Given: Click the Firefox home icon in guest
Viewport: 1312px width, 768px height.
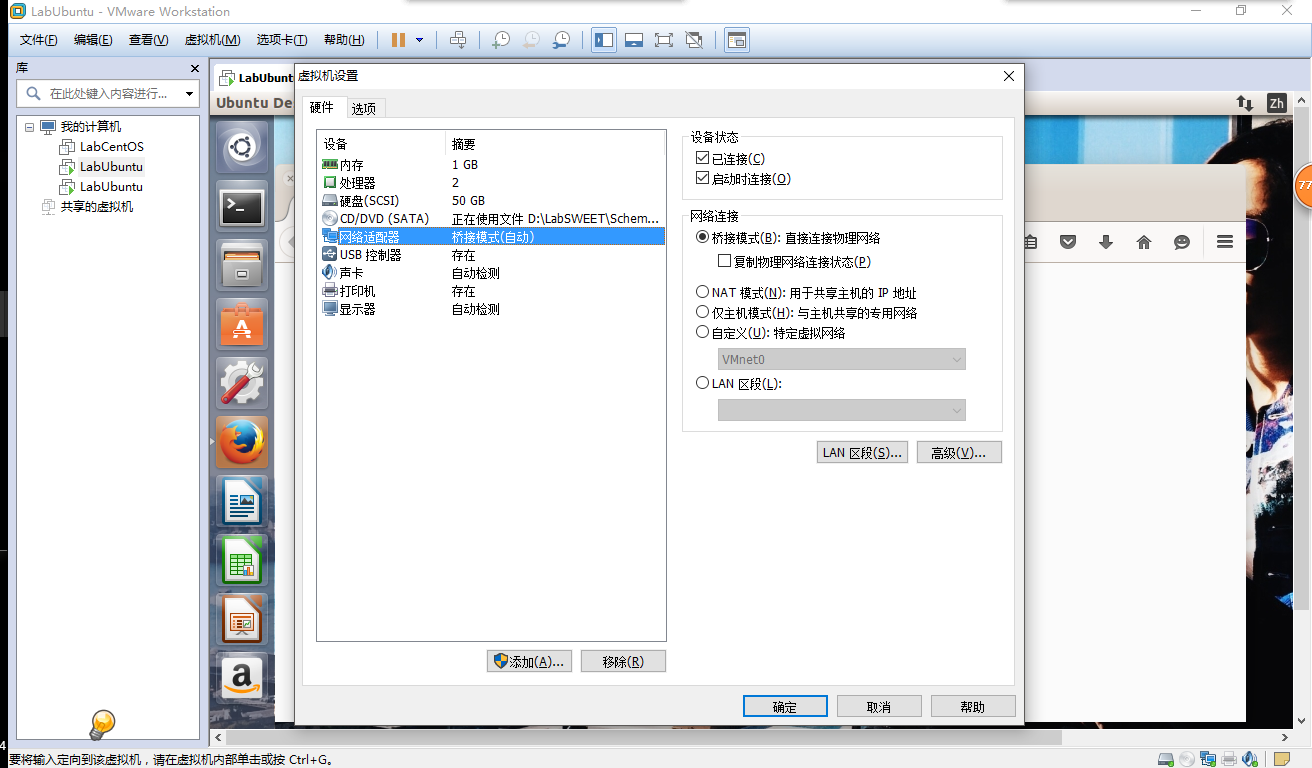Looking at the screenshot, I should click(x=1144, y=242).
